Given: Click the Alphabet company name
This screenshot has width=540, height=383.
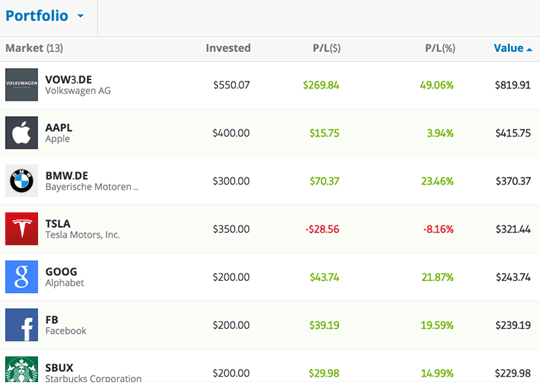Looking at the screenshot, I should (x=64, y=283).
